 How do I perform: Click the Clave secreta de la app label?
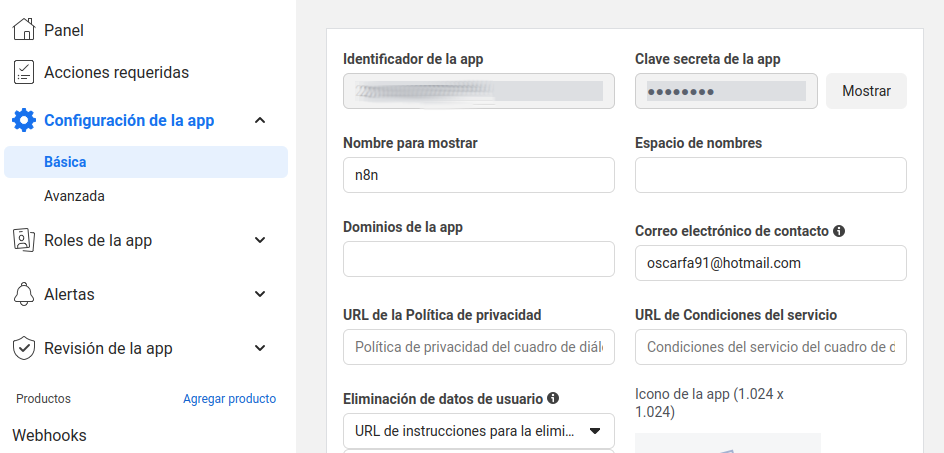pyautogui.click(x=707, y=59)
